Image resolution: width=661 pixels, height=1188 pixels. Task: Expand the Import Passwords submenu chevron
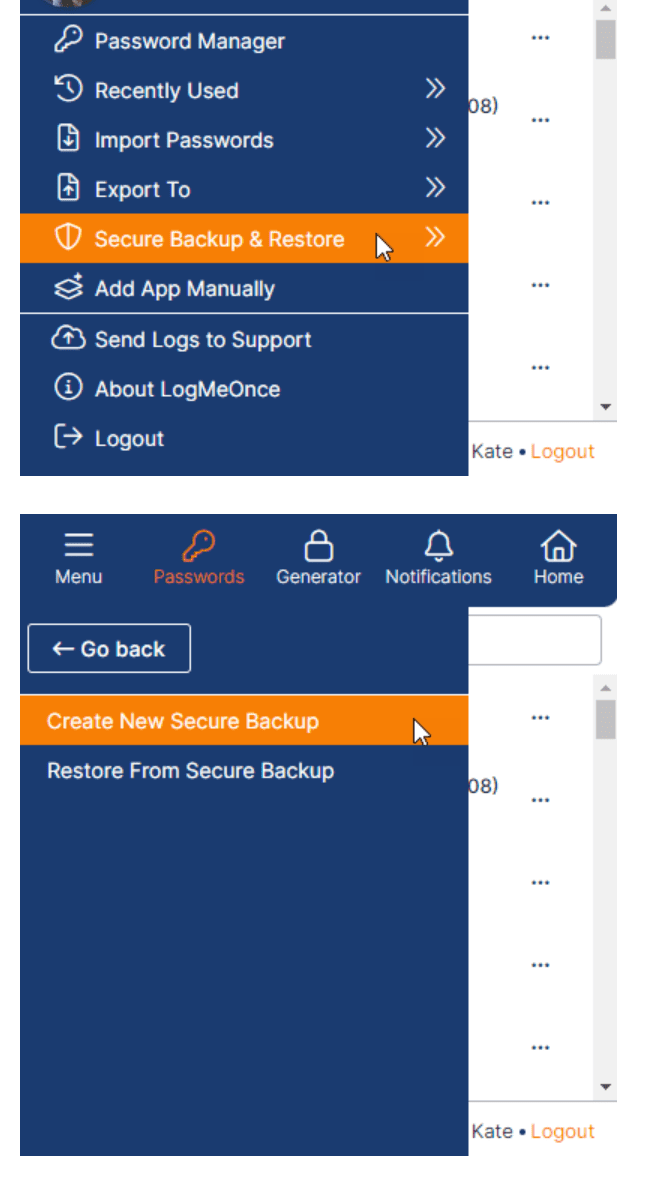click(435, 138)
